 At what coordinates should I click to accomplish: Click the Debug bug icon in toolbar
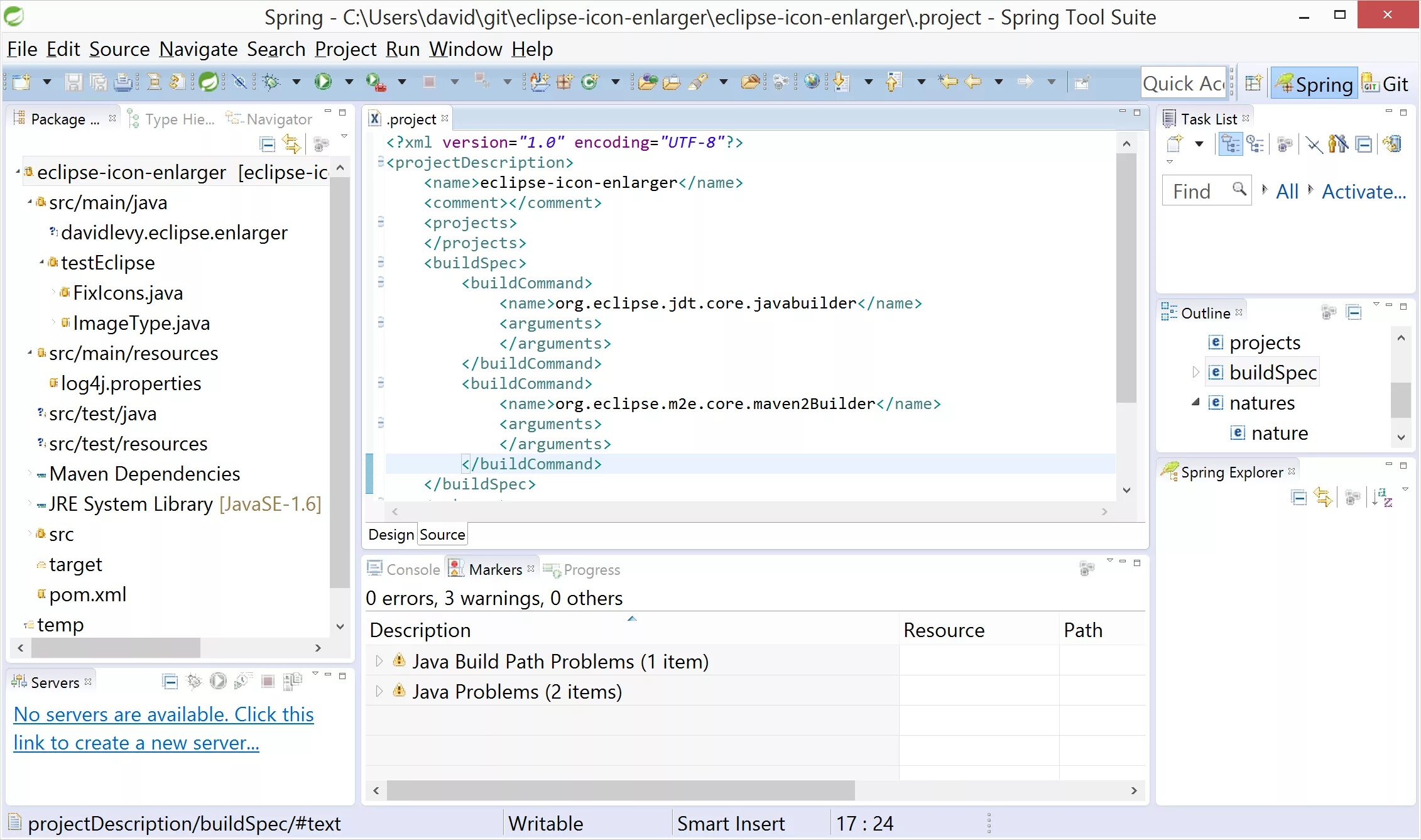point(271,82)
